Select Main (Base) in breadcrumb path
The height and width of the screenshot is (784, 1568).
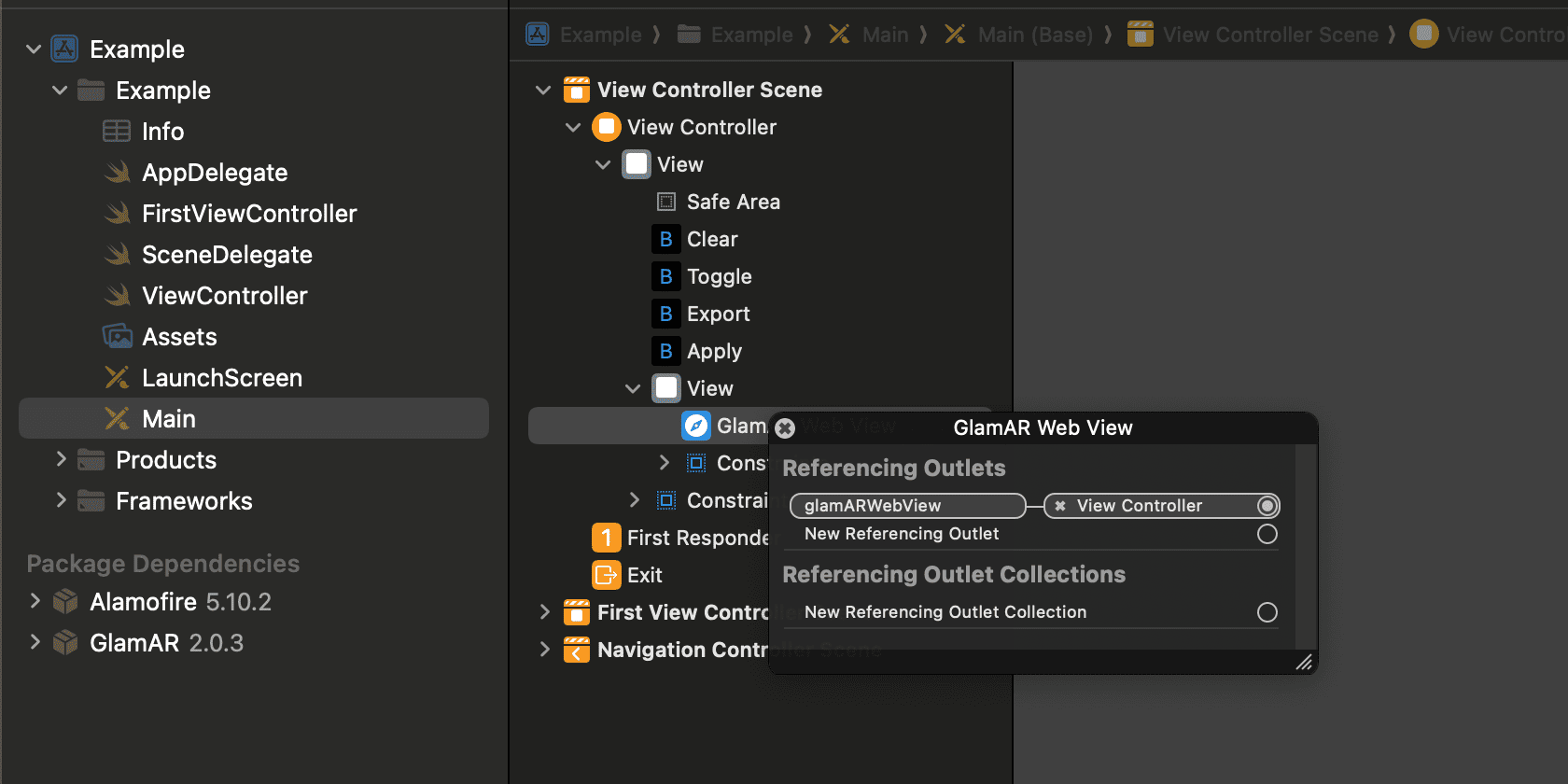1034,35
